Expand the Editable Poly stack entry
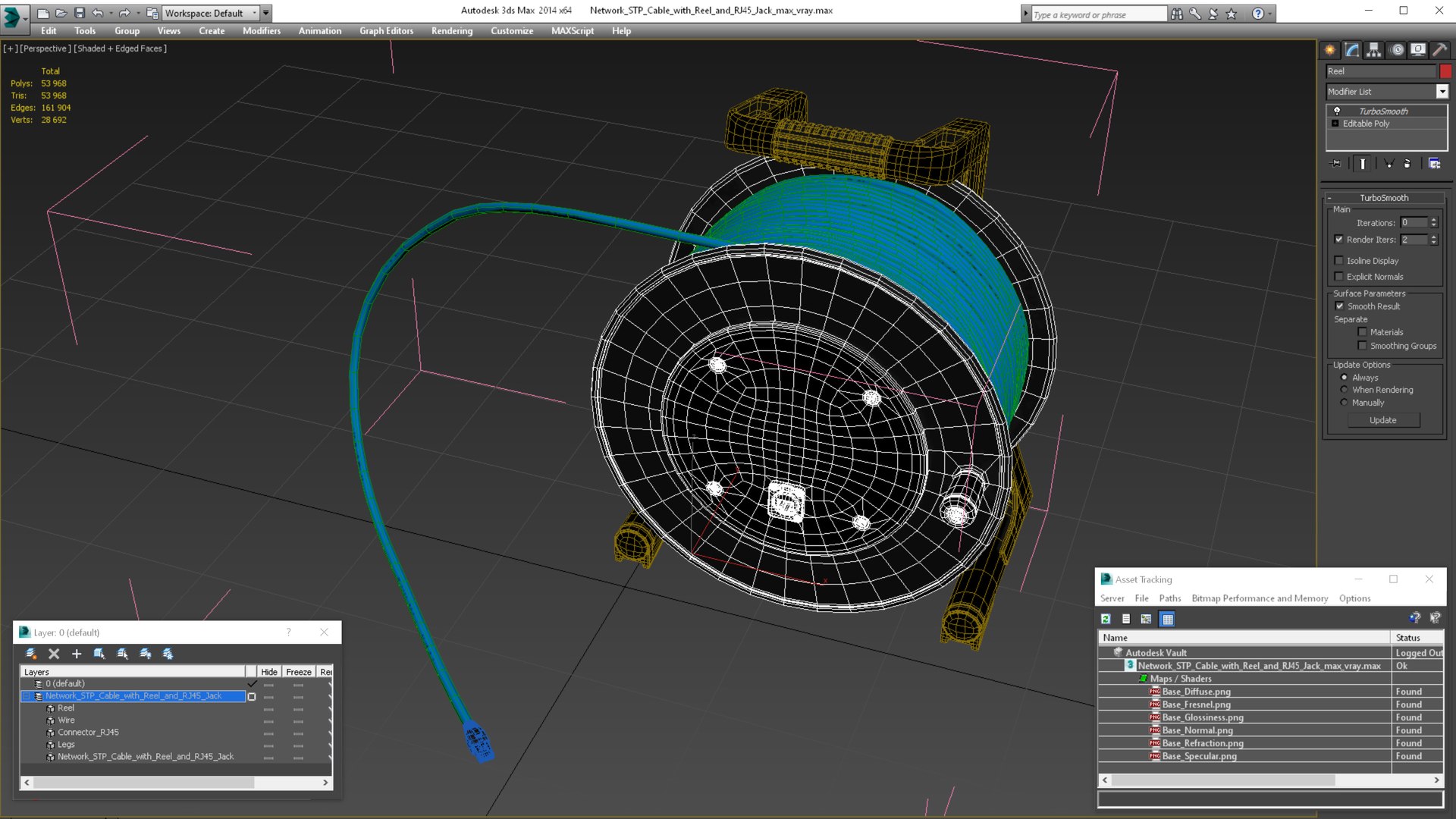This screenshot has width=1456, height=819. tap(1335, 123)
